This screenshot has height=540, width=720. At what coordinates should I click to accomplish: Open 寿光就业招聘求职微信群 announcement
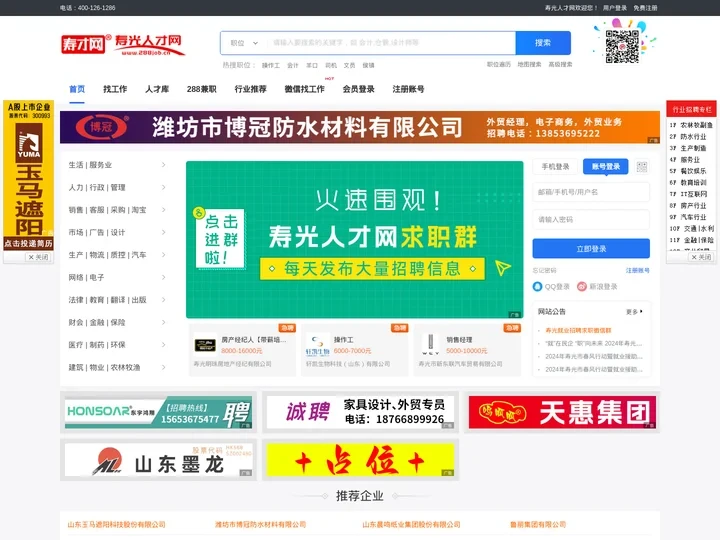tap(578, 330)
